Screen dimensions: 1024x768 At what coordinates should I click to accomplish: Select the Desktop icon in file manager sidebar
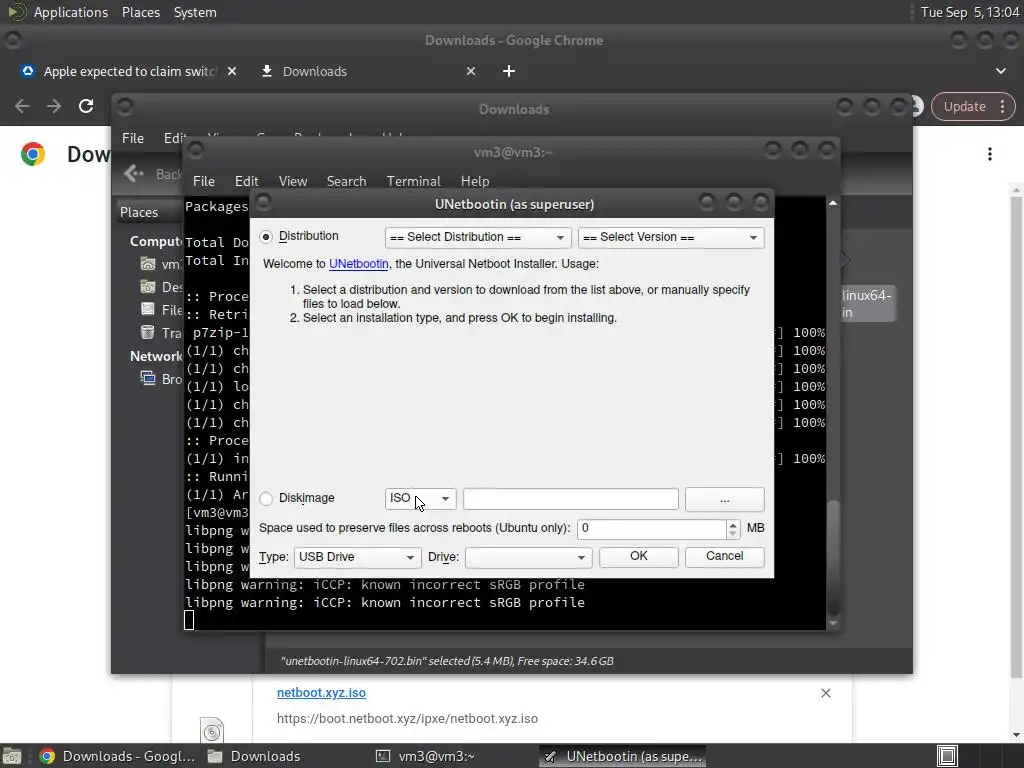pyautogui.click(x=148, y=287)
